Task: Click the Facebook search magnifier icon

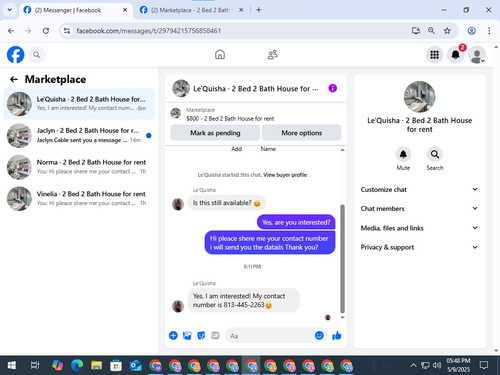Action: click(37, 55)
